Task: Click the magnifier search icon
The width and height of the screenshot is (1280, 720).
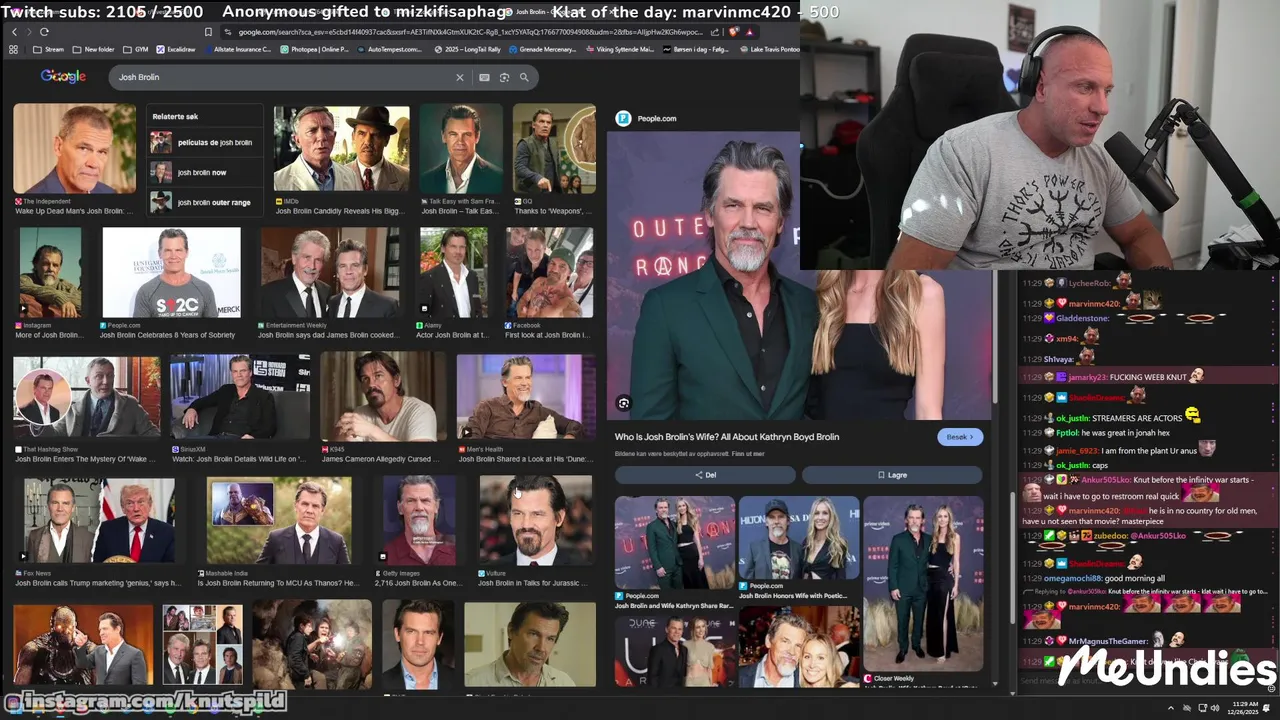Action: (523, 77)
